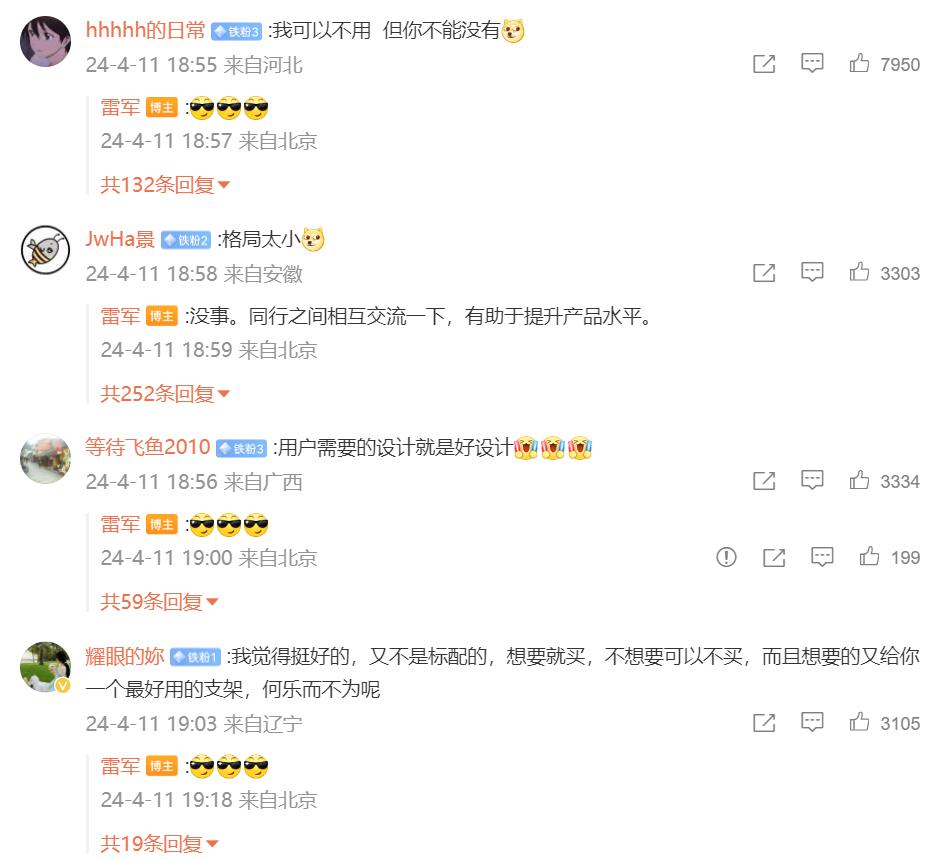Screen dimensions: 945x859
Task: Like 耀眼的妳's comment with 3105 likes
Action: tap(859, 722)
